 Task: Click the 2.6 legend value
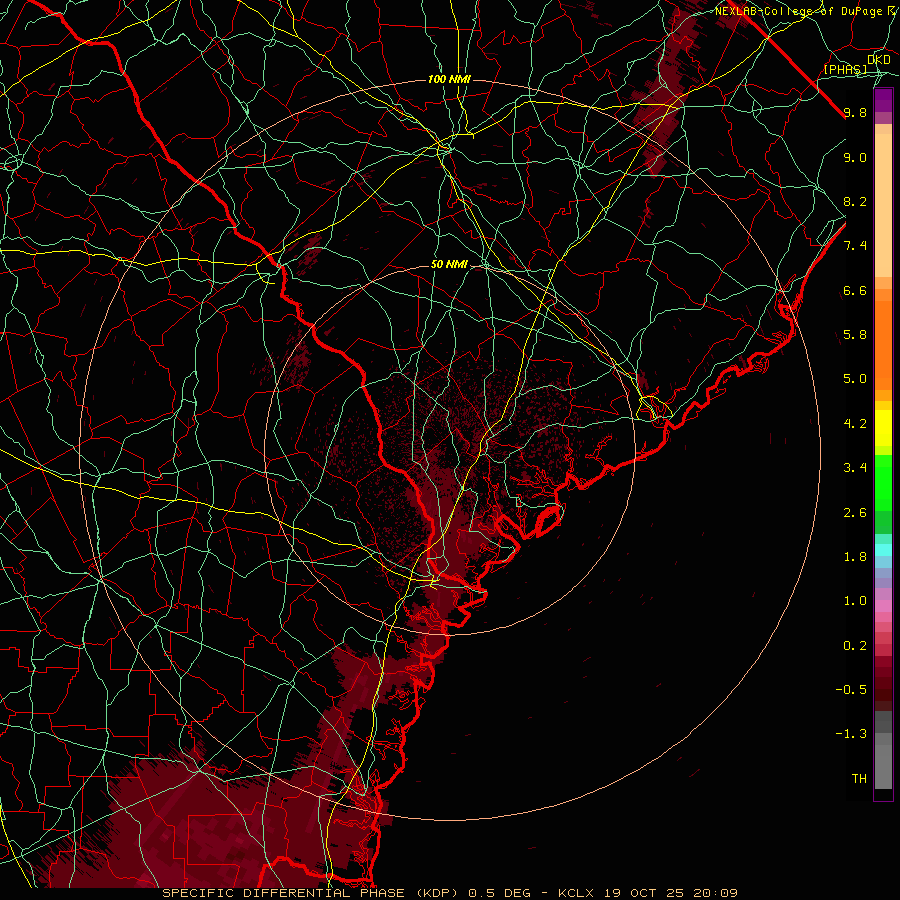[x=855, y=513]
